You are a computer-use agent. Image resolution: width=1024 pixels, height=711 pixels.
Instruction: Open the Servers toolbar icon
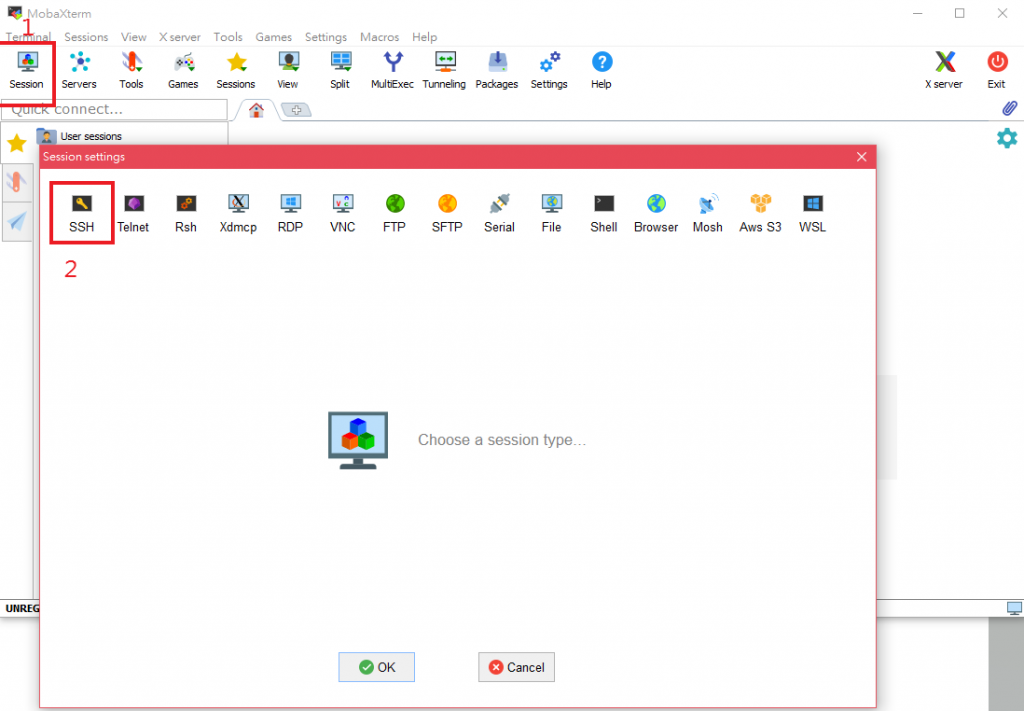click(x=79, y=71)
